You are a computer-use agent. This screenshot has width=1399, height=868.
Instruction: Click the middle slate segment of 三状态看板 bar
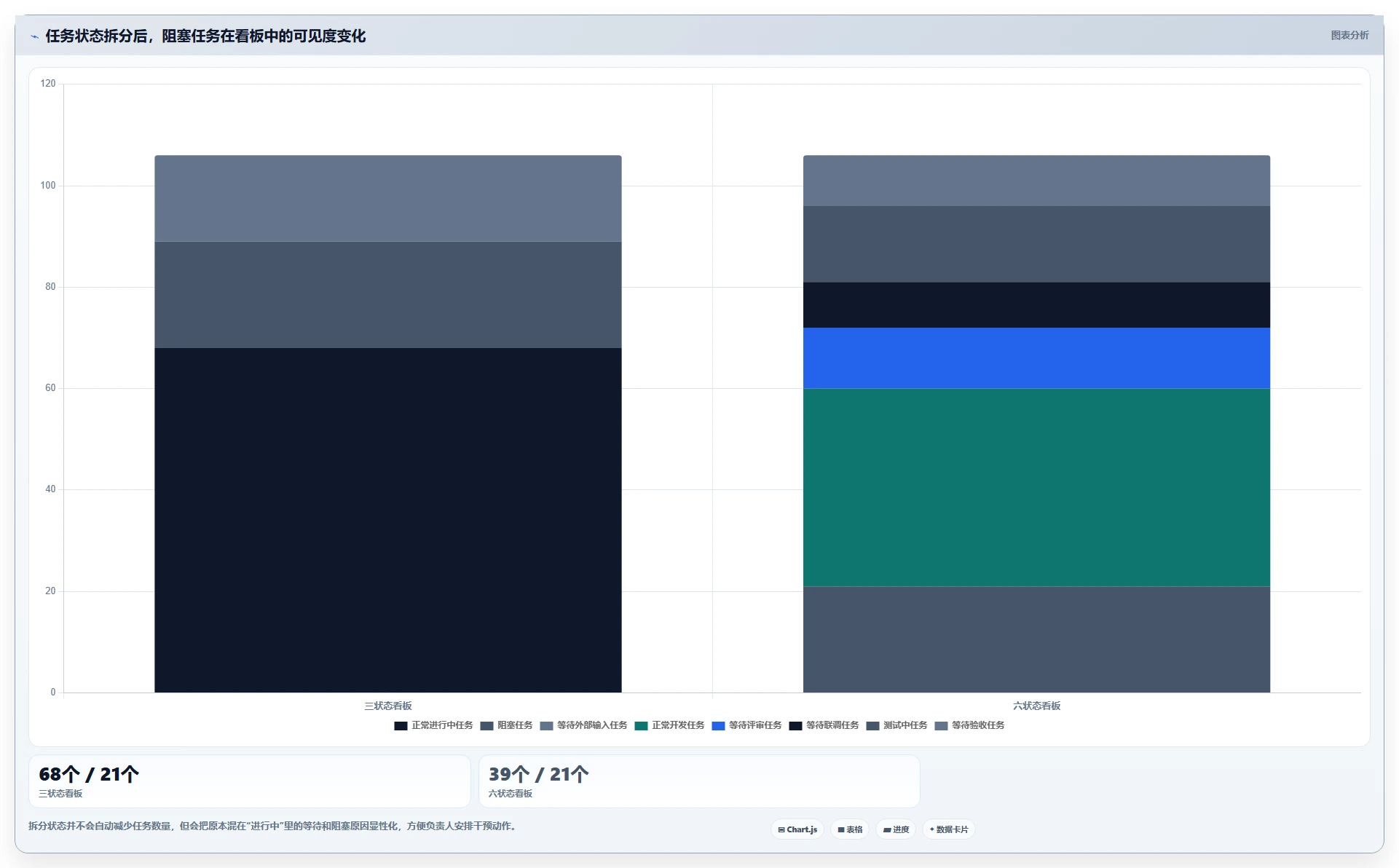387,295
